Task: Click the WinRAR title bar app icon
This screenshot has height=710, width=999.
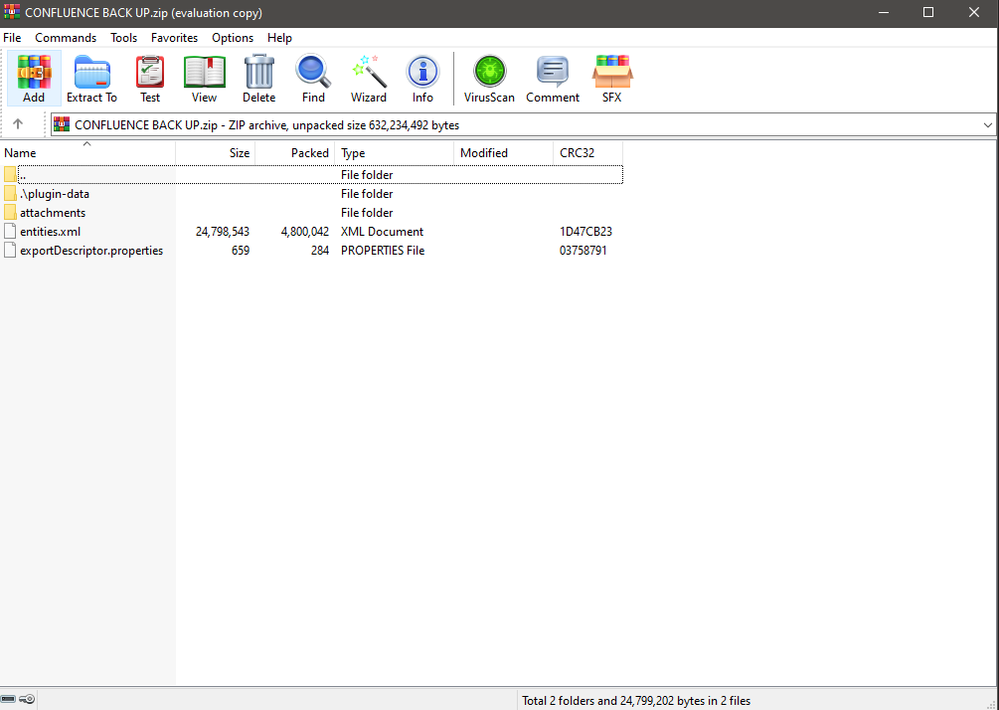Action: pyautogui.click(x=11, y=12)
